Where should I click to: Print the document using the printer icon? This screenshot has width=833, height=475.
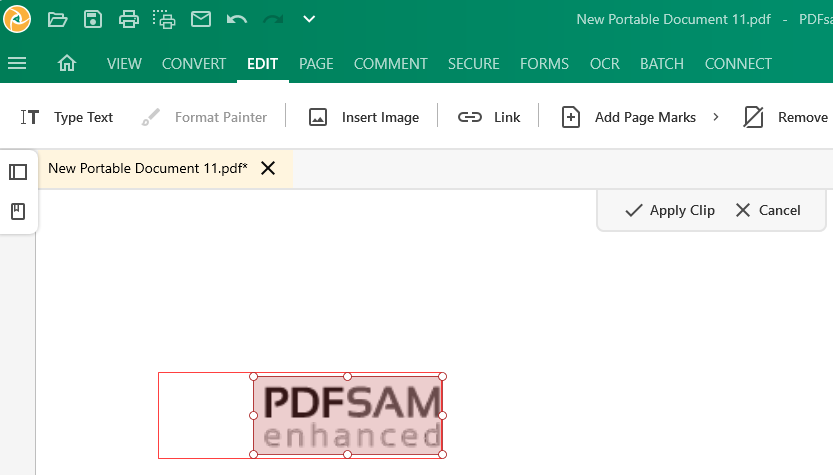point(129,20)
